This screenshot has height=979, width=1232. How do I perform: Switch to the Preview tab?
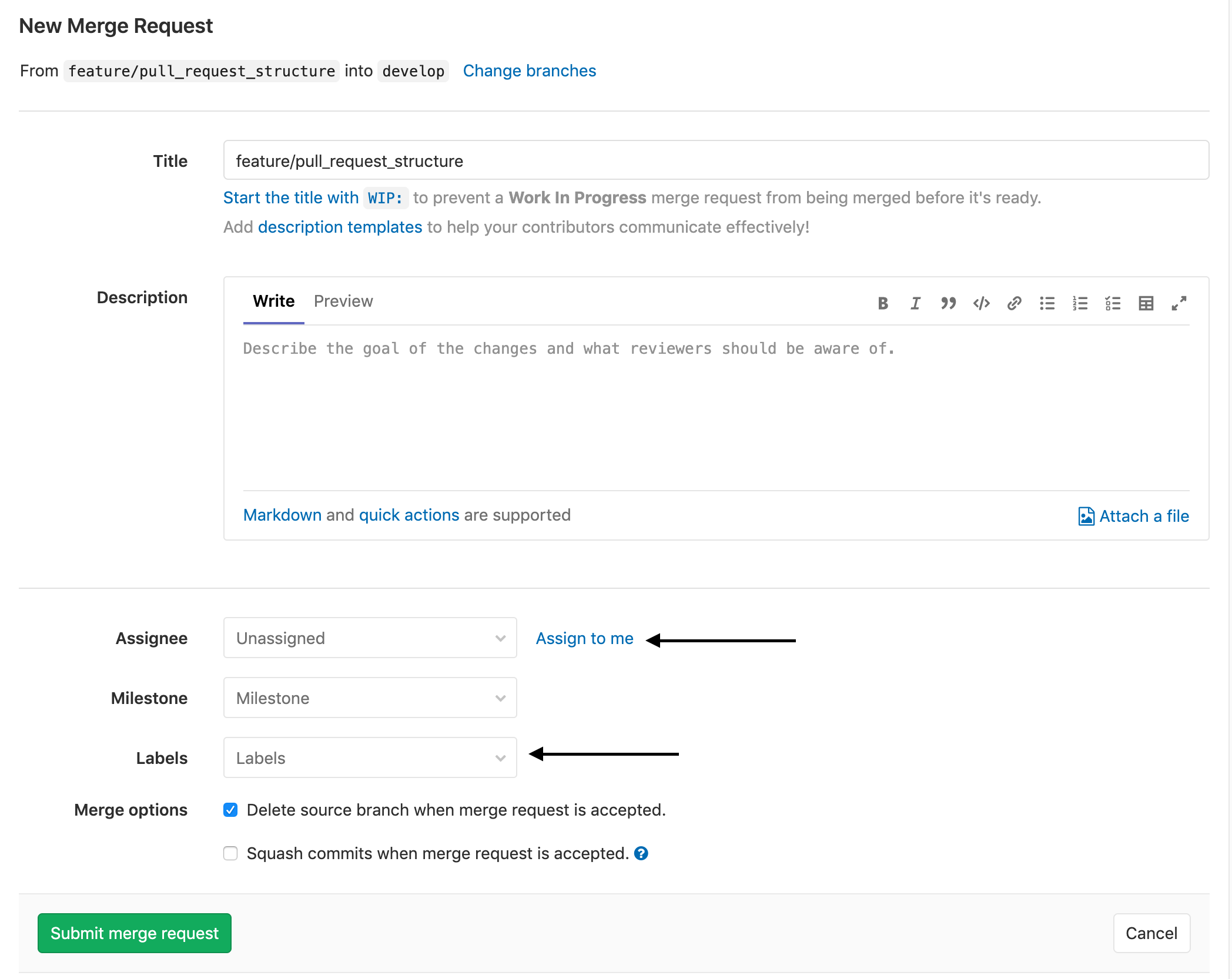point(343,301)
